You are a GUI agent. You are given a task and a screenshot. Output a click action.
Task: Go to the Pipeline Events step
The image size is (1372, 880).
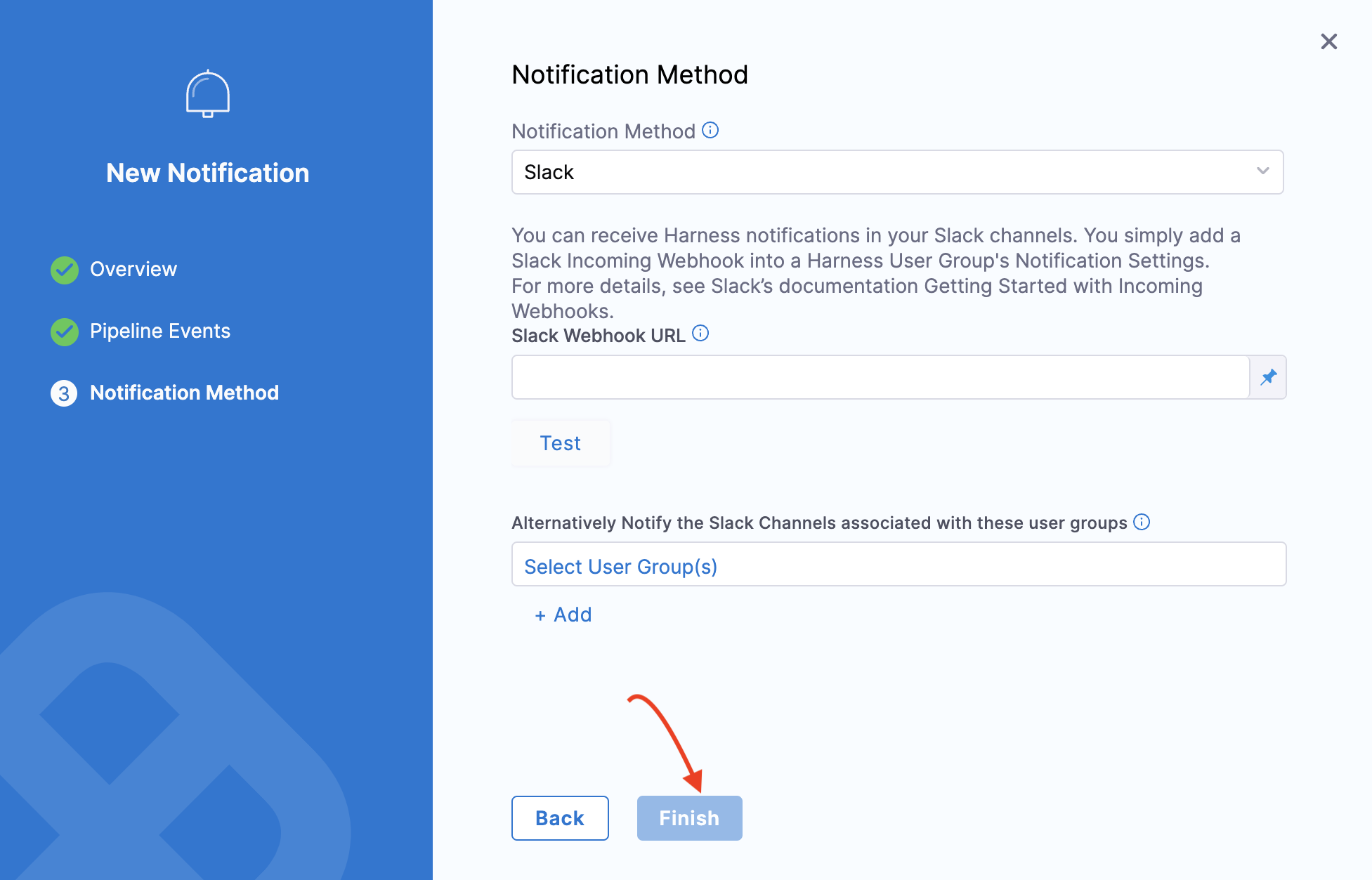[x=160, y=331]
